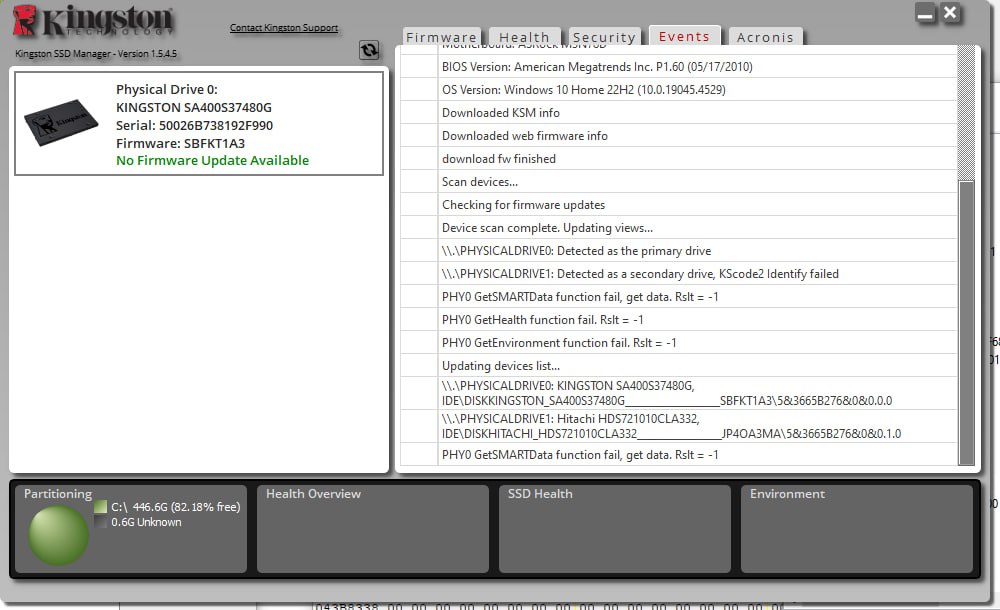Screen dimensions: 1000x610
Task: Close the Kingston SSD Manager window
Action: [x=950, y=13]
